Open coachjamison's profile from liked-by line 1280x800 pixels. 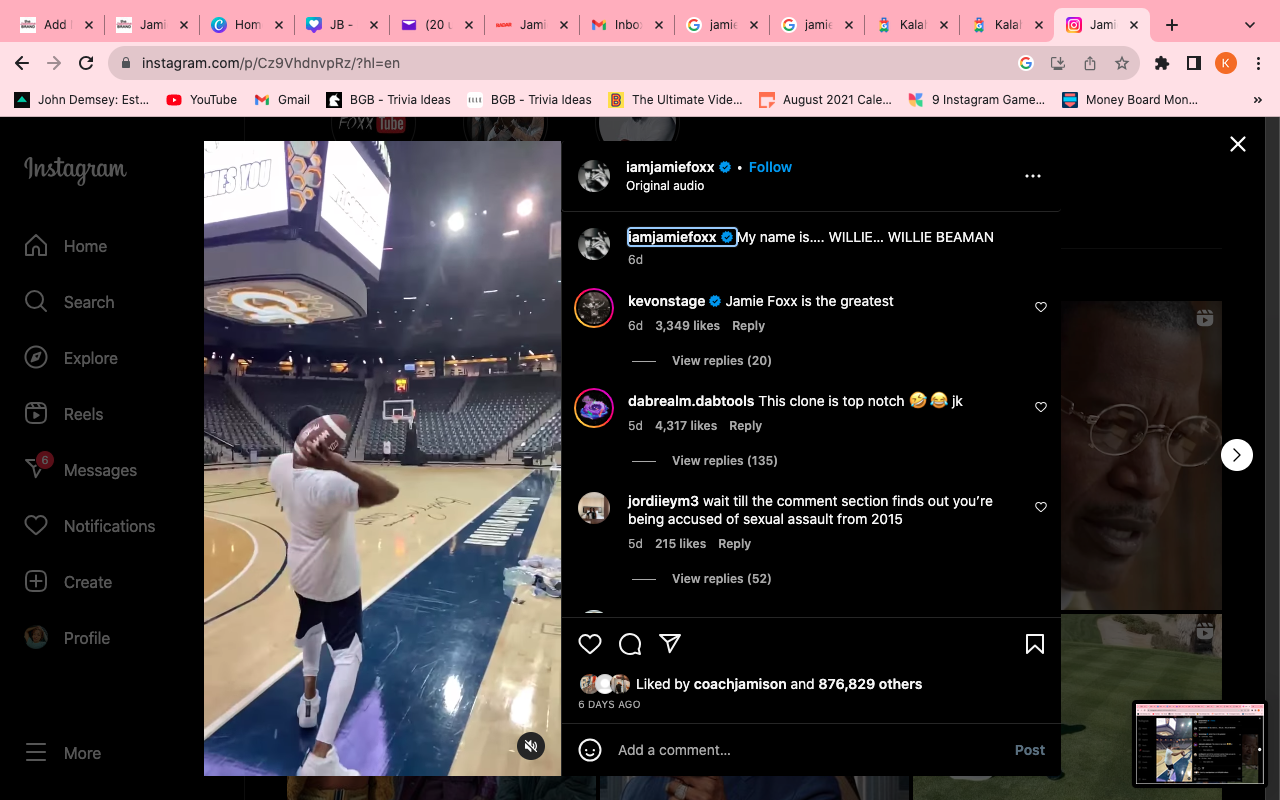(x=740, y=684)
